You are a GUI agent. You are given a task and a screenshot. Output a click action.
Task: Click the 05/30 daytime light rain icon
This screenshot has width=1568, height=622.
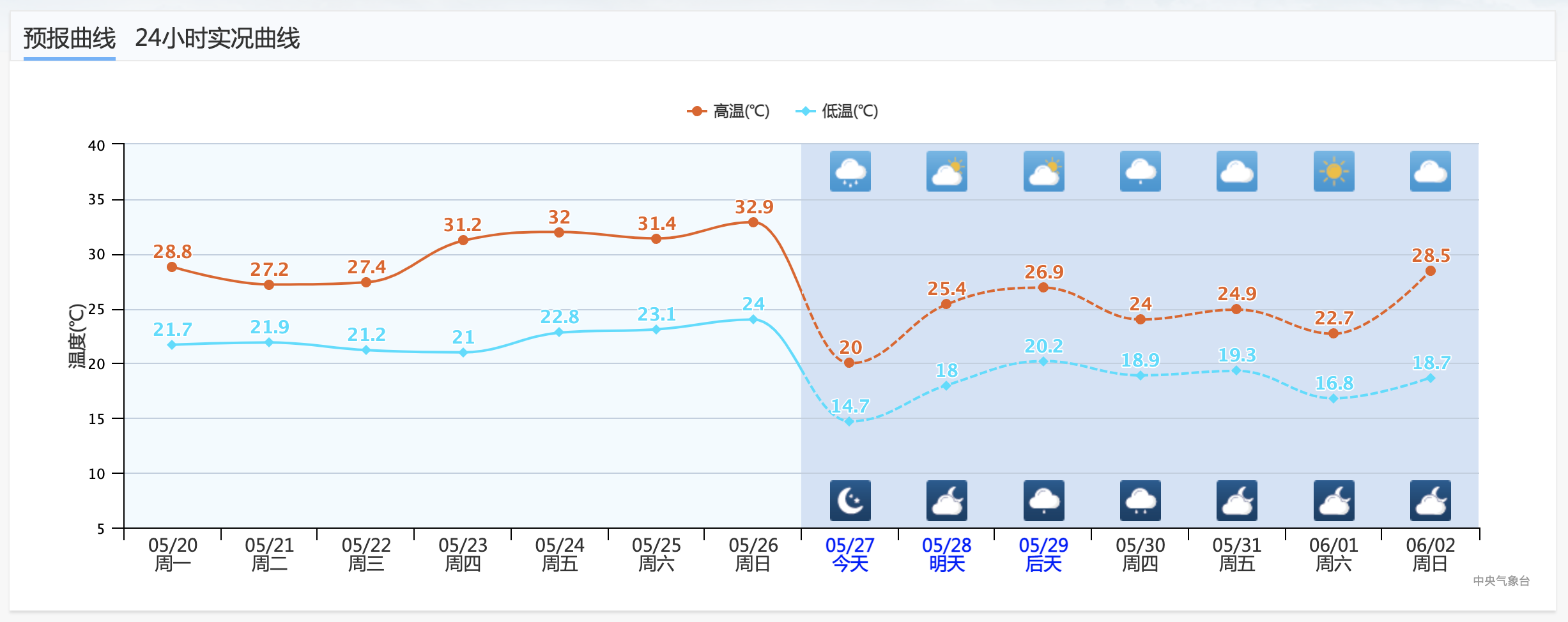[x=1140, y=171]
